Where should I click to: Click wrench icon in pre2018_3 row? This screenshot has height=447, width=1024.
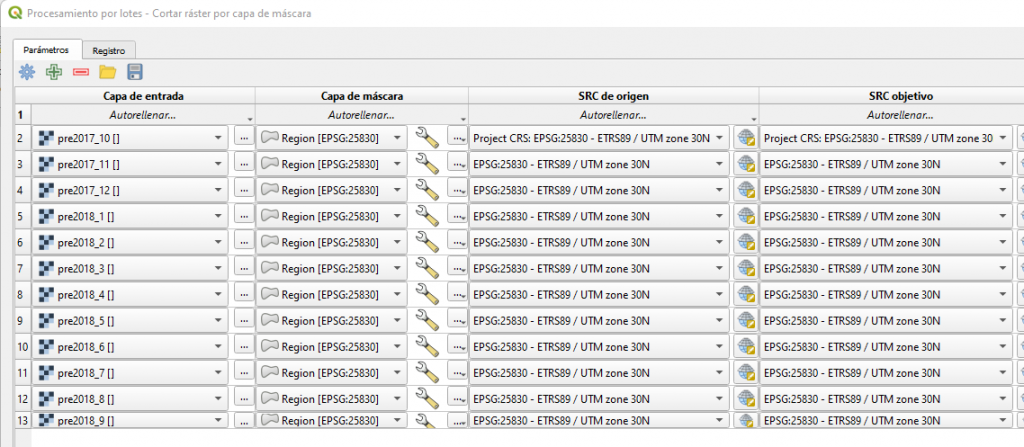[x=427, y=267]
